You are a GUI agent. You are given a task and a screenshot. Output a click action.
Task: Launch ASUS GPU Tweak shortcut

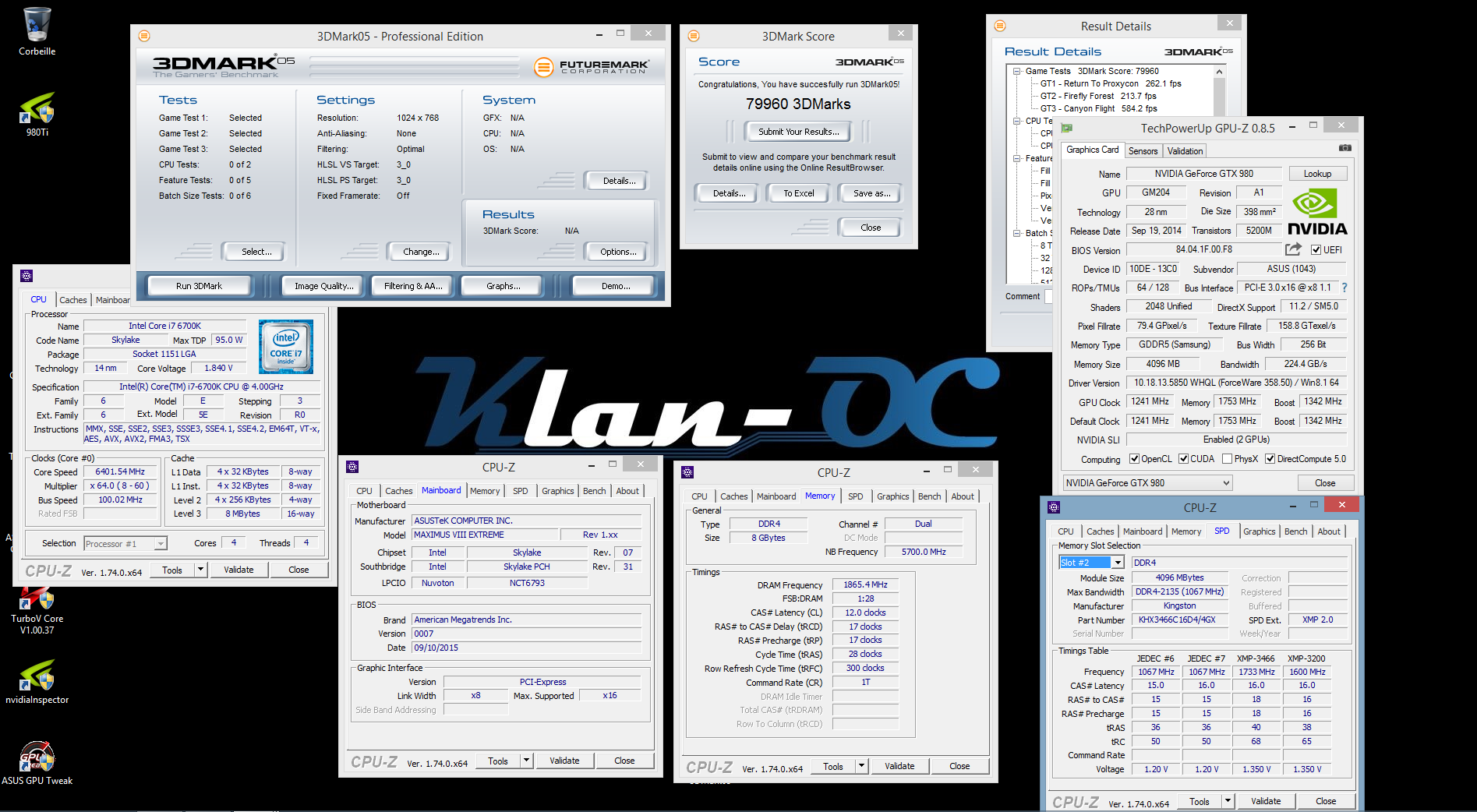tap(37, 763)
